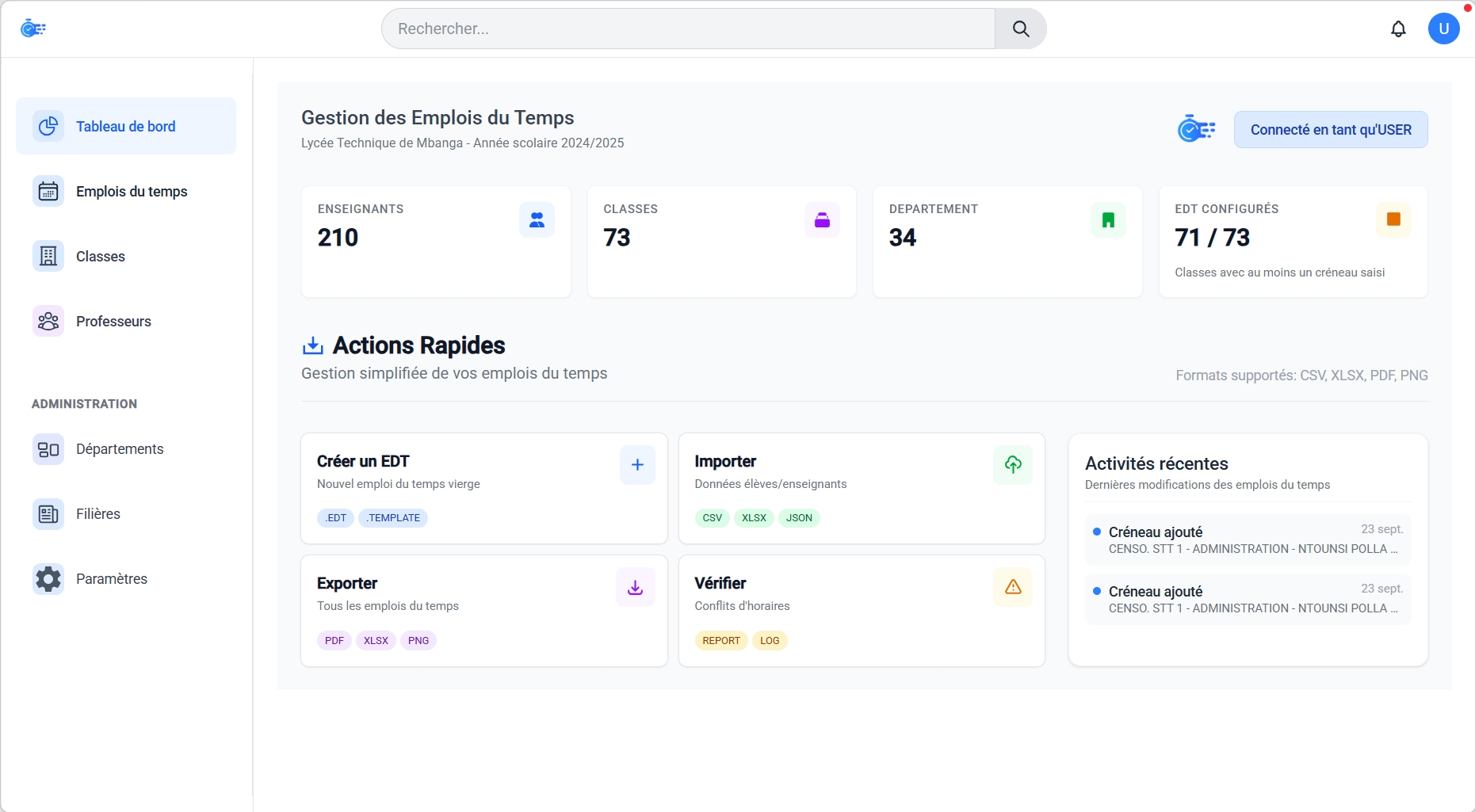Click the 71 / 73 EDT configurés value
1475x812 pixels.
click(1213, 238)
